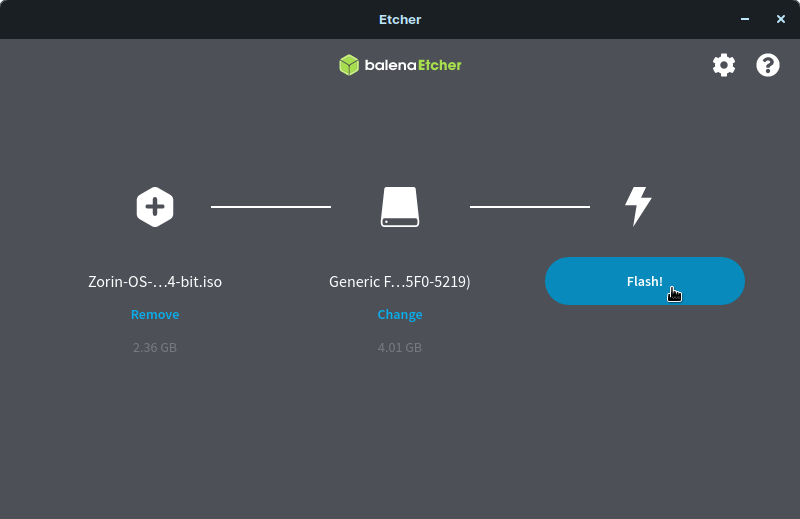Close the Etcher window
The width and height of the screenshot is (800, 519).
click(x=780, y=19)
